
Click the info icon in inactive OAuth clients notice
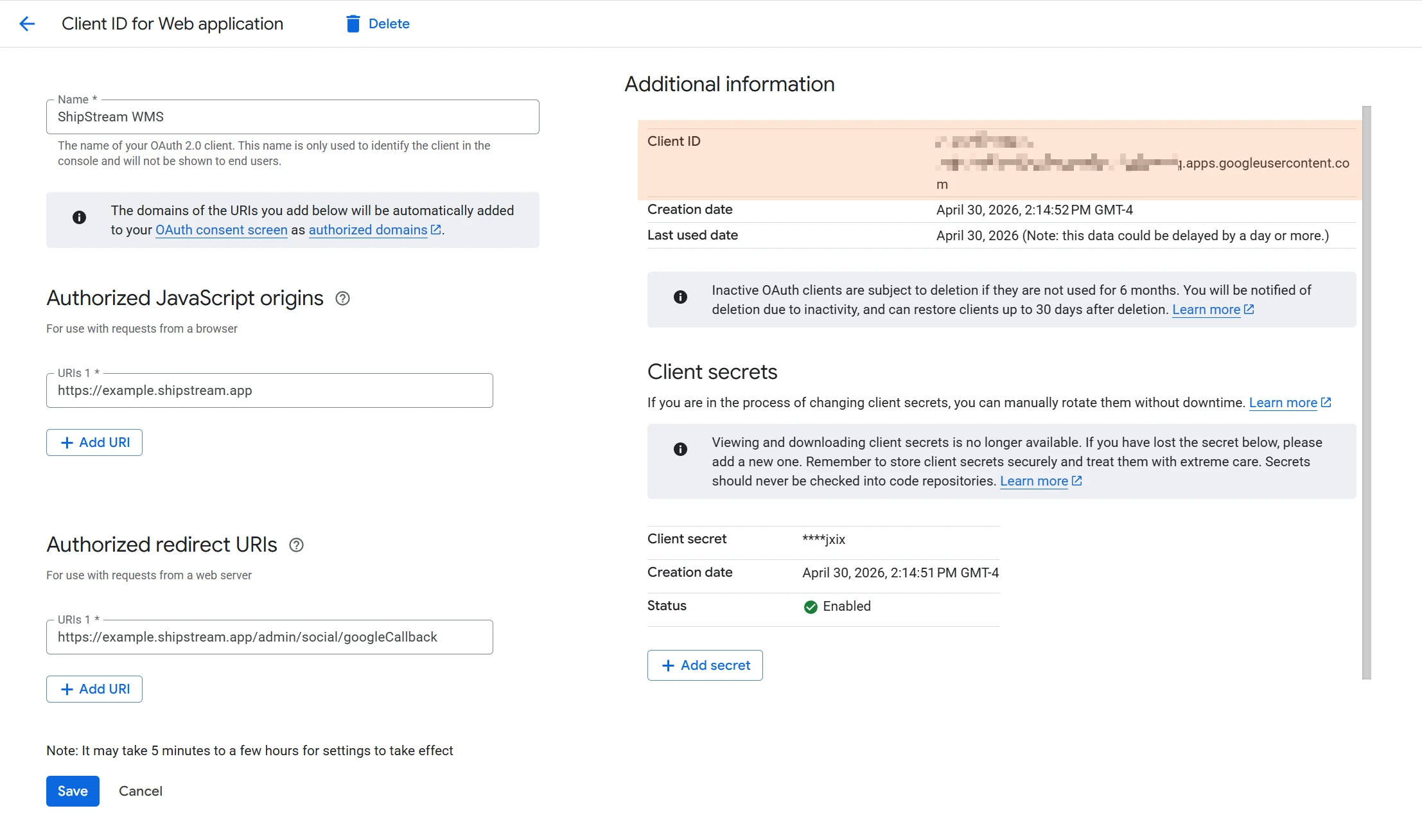[680, 297]
